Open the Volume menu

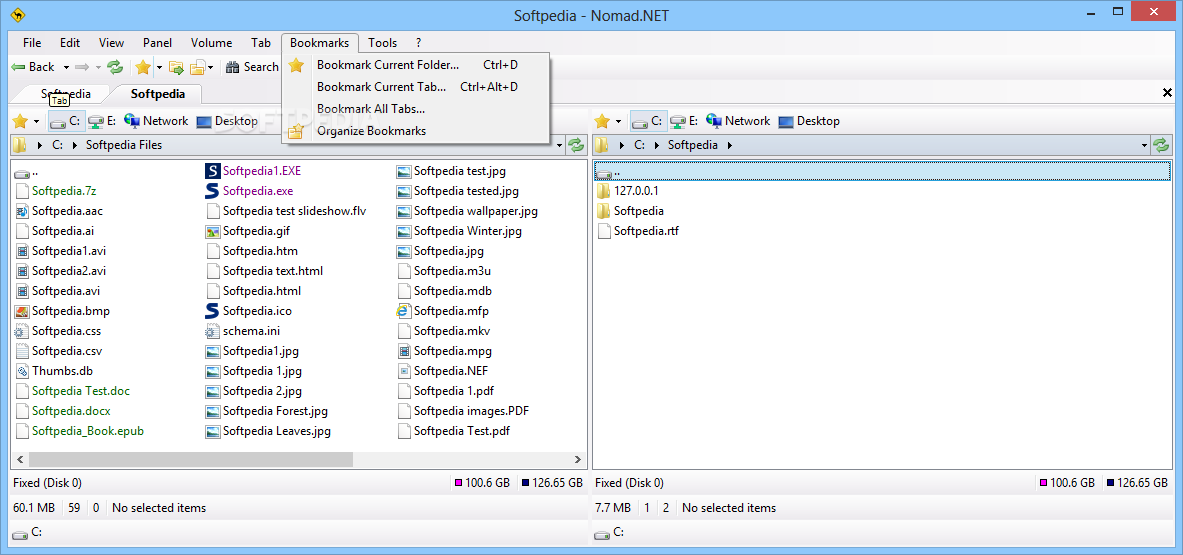[211, 43]
